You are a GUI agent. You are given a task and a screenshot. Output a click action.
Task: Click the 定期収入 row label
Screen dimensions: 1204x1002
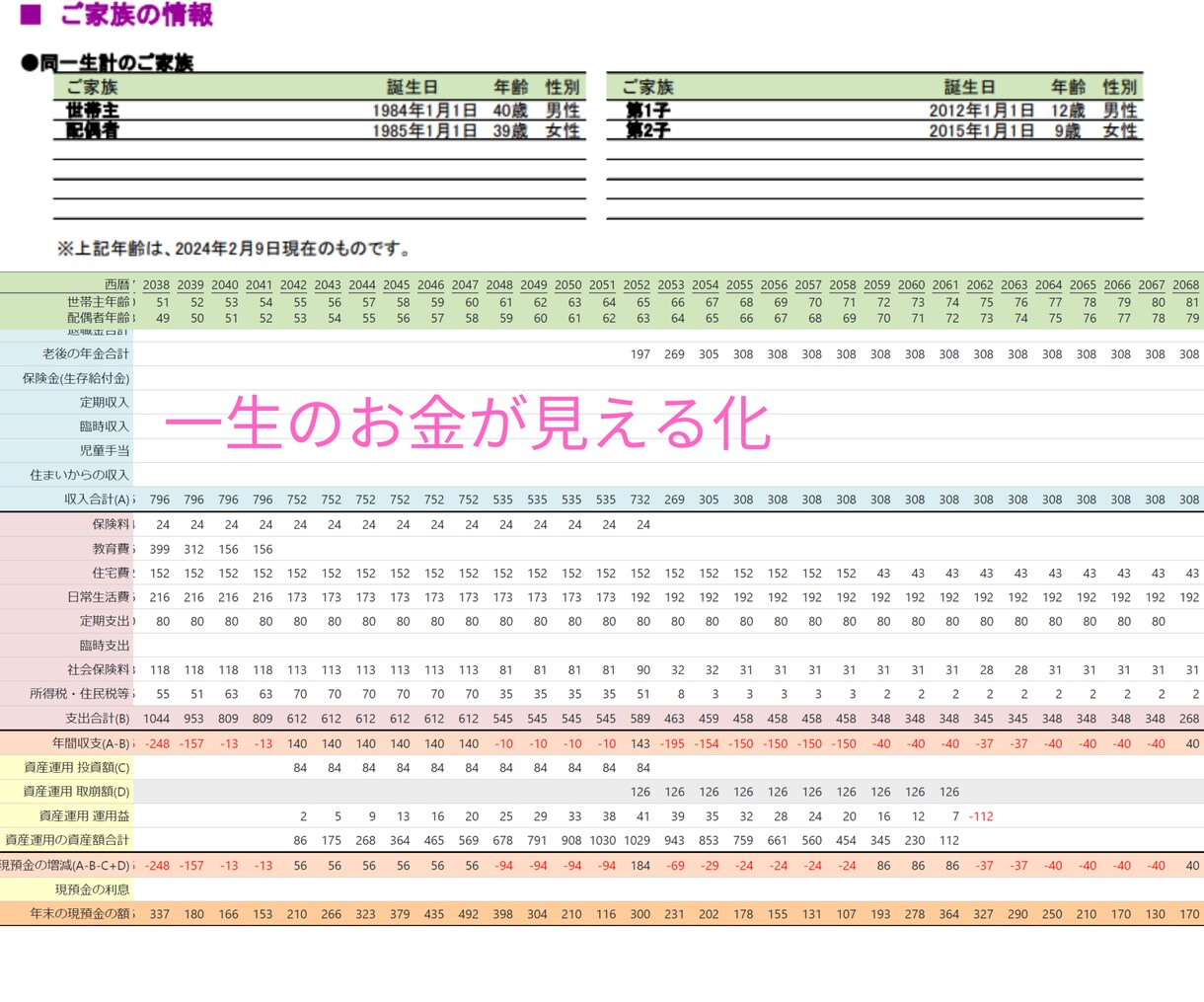(105, 402)
